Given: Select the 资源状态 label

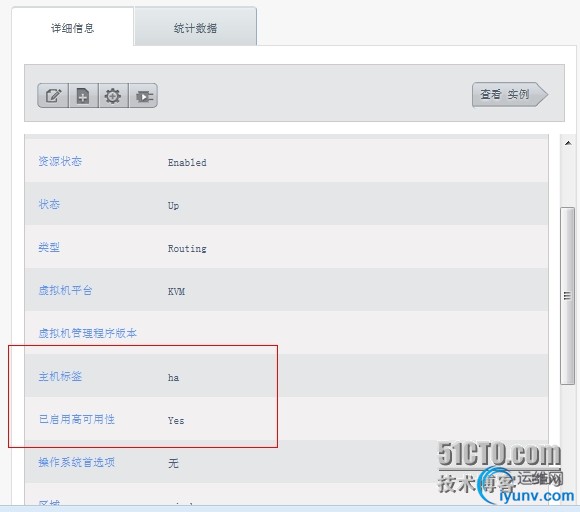Looking at the screenshot, I should [60, 161].
